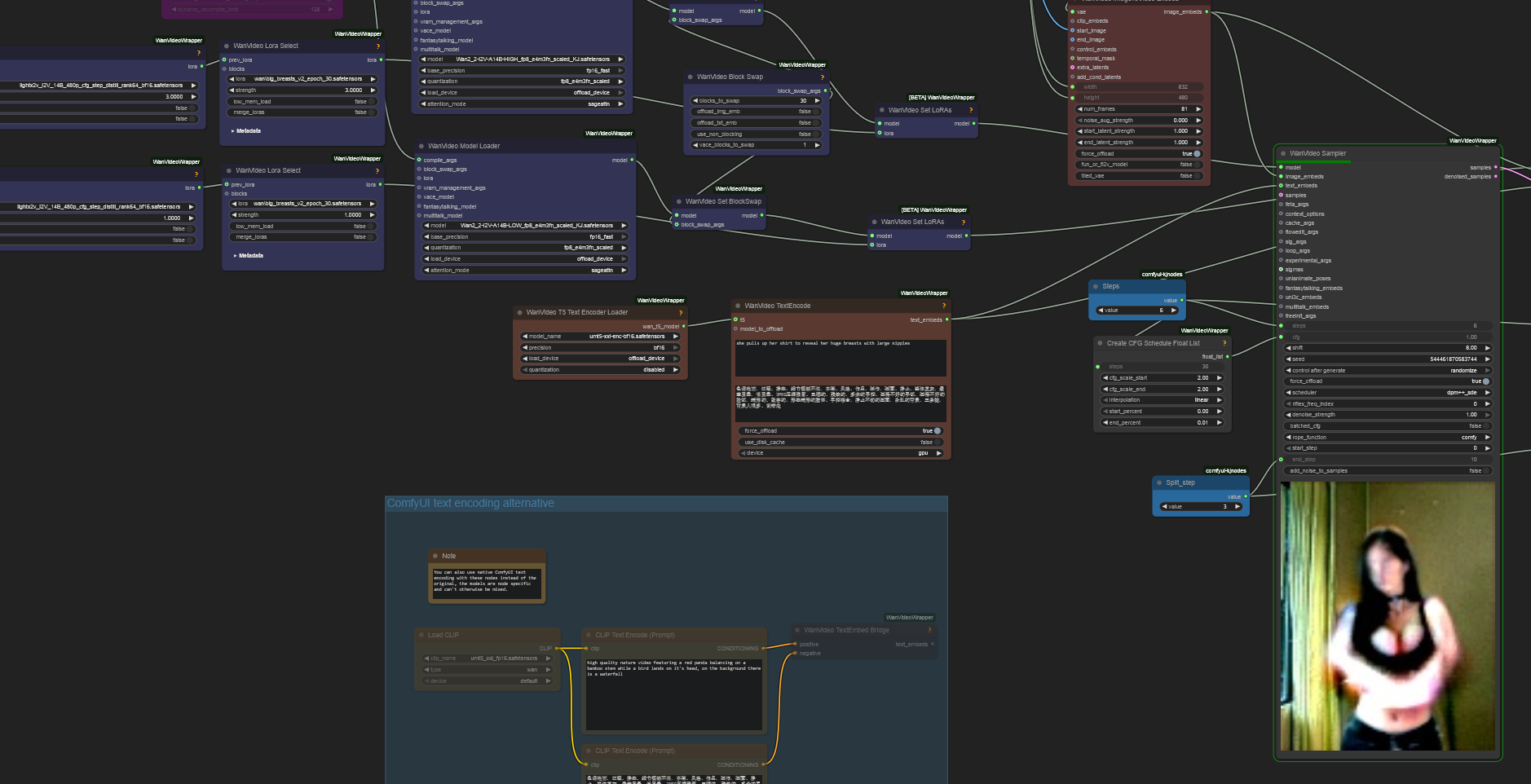Enable offload_txt_emb in WanVideo Block Swap
Image resolution: width=1531 pixels, height=784 pixels.
click(756, 123)
